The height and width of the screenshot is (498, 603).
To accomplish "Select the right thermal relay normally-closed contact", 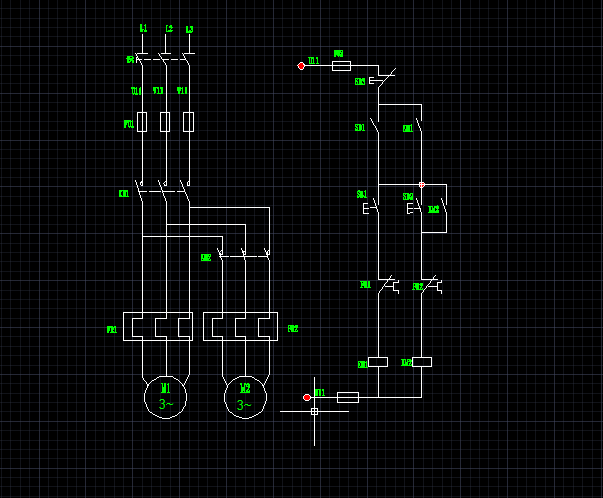I will pyautogui.click(x=432, y=285).
